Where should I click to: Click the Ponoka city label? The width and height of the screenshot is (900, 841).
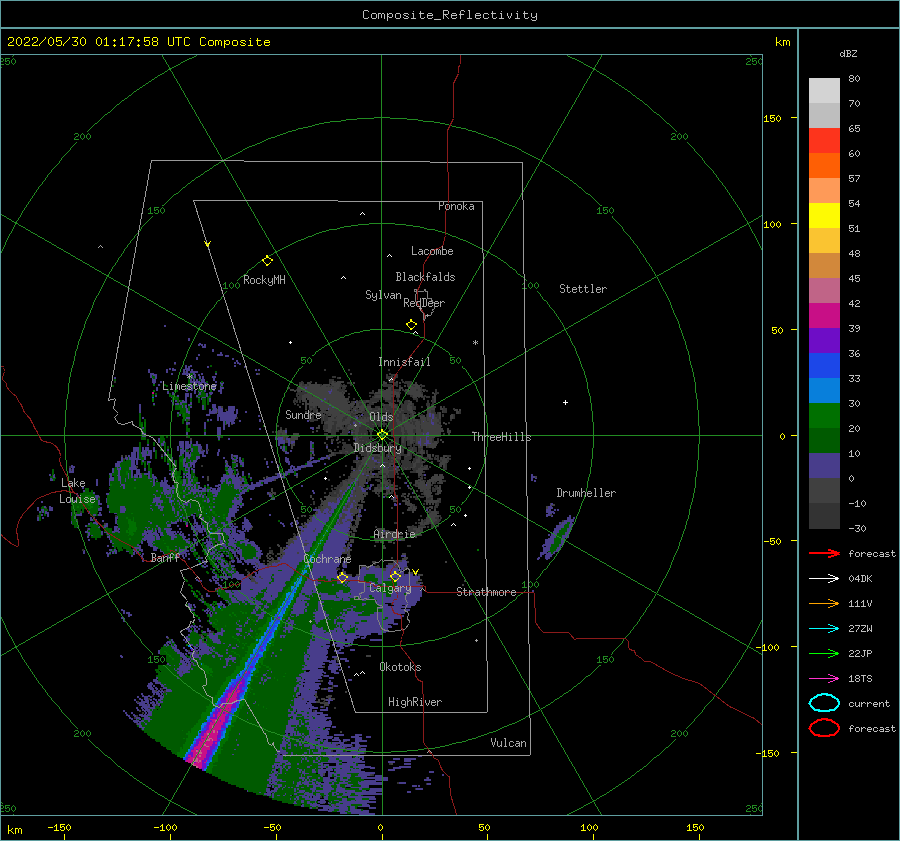coord(456,206)
